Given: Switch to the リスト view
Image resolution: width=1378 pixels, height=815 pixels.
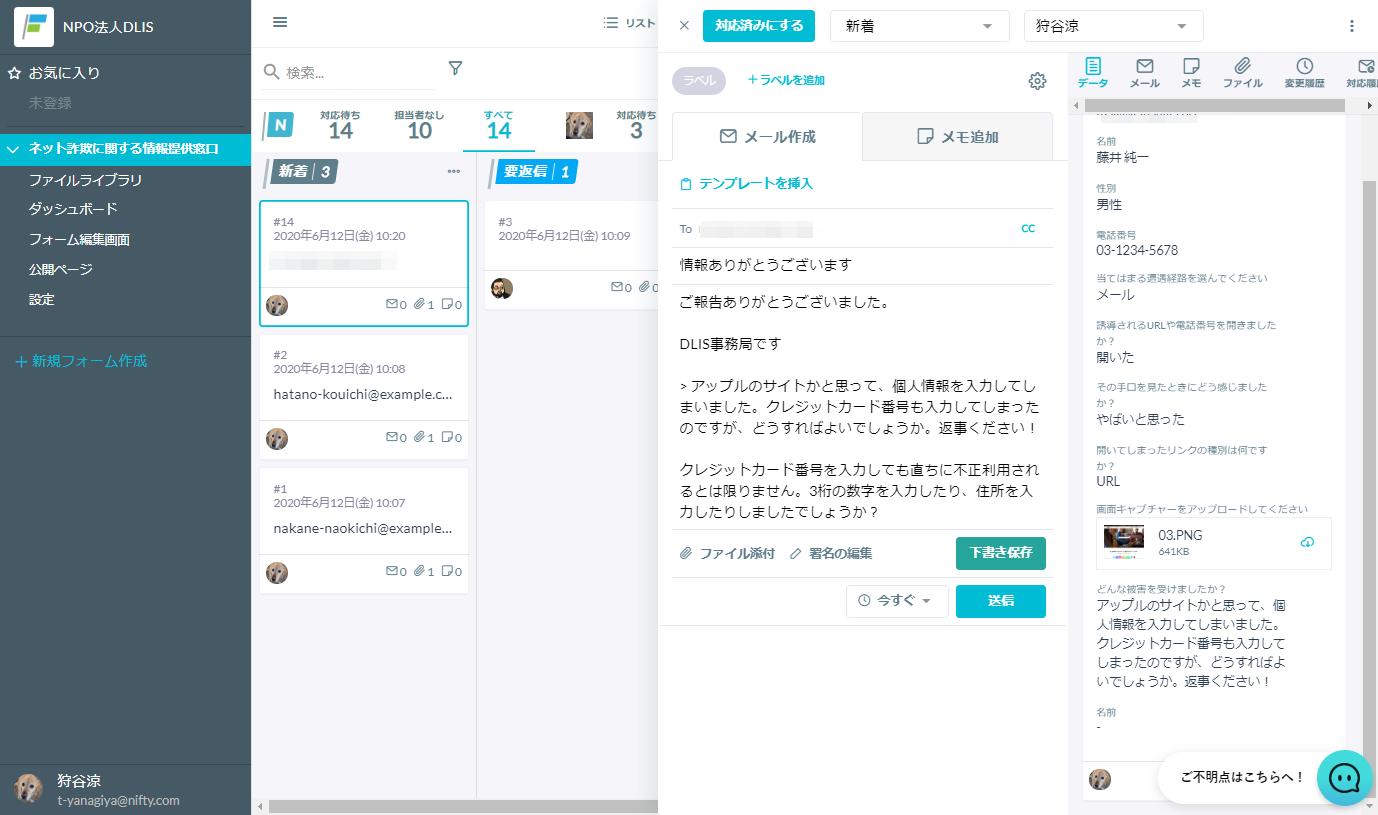Looking at the screenshot, I should [x=630, y=23].
